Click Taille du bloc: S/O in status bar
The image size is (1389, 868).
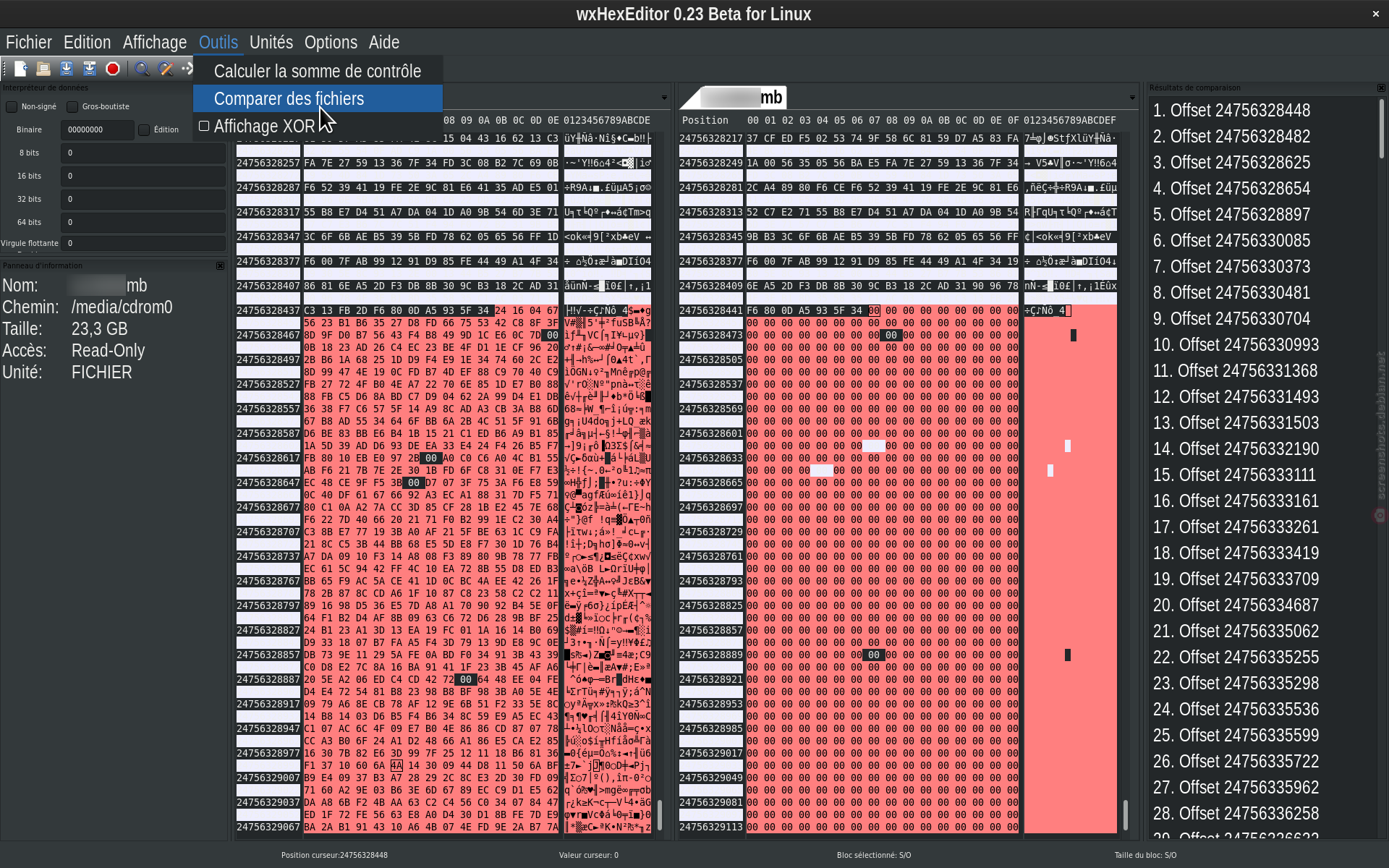tap(1145, 855)
